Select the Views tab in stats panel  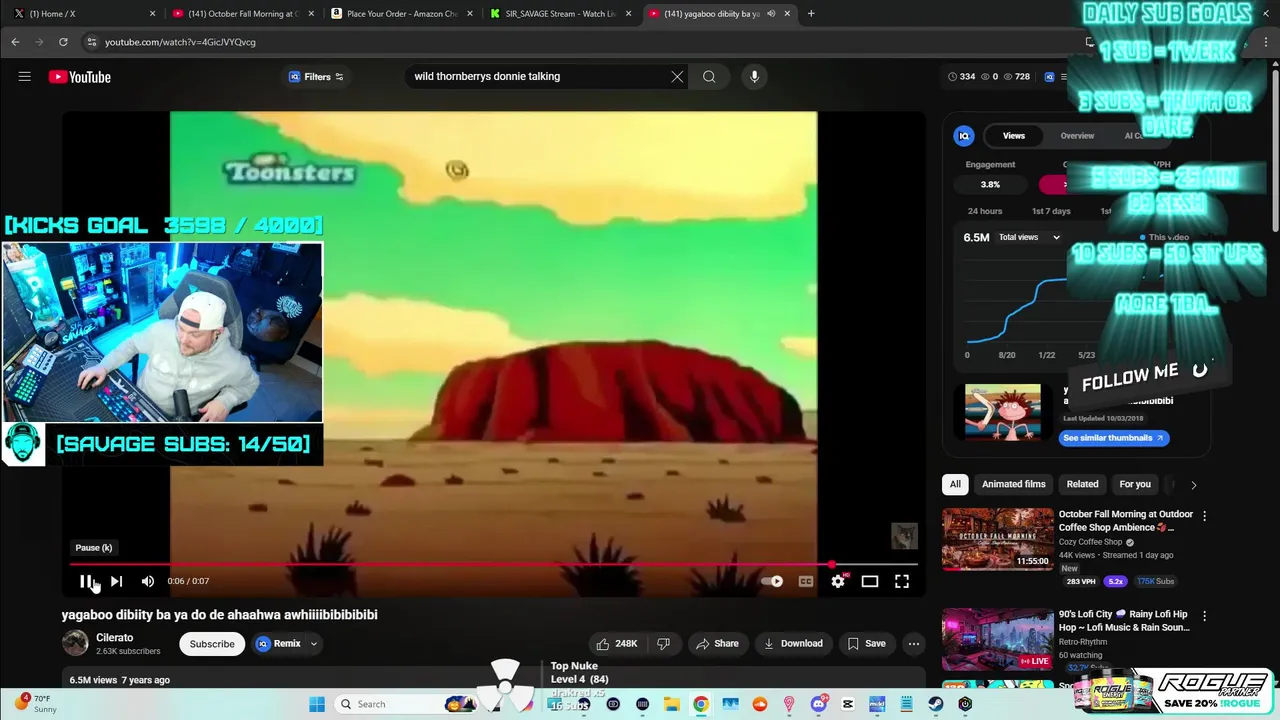[1014, 136]
